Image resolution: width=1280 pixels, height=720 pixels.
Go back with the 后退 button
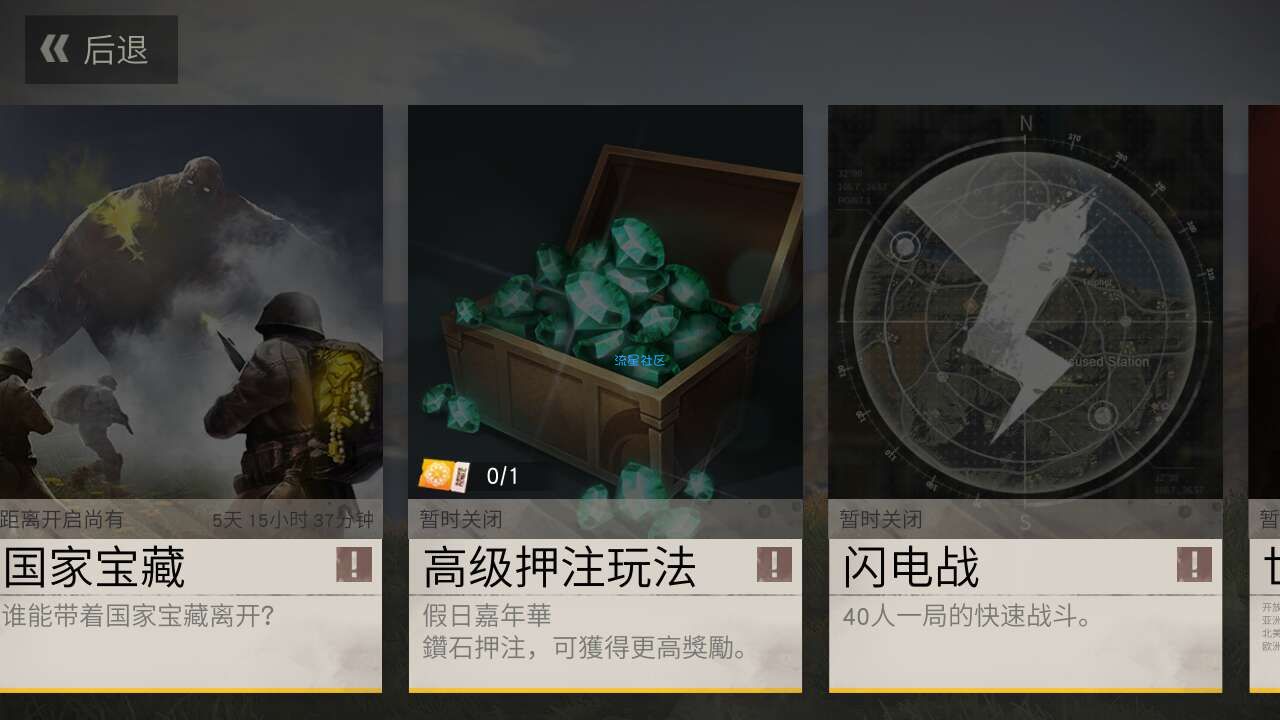click(x=101, y=49)
